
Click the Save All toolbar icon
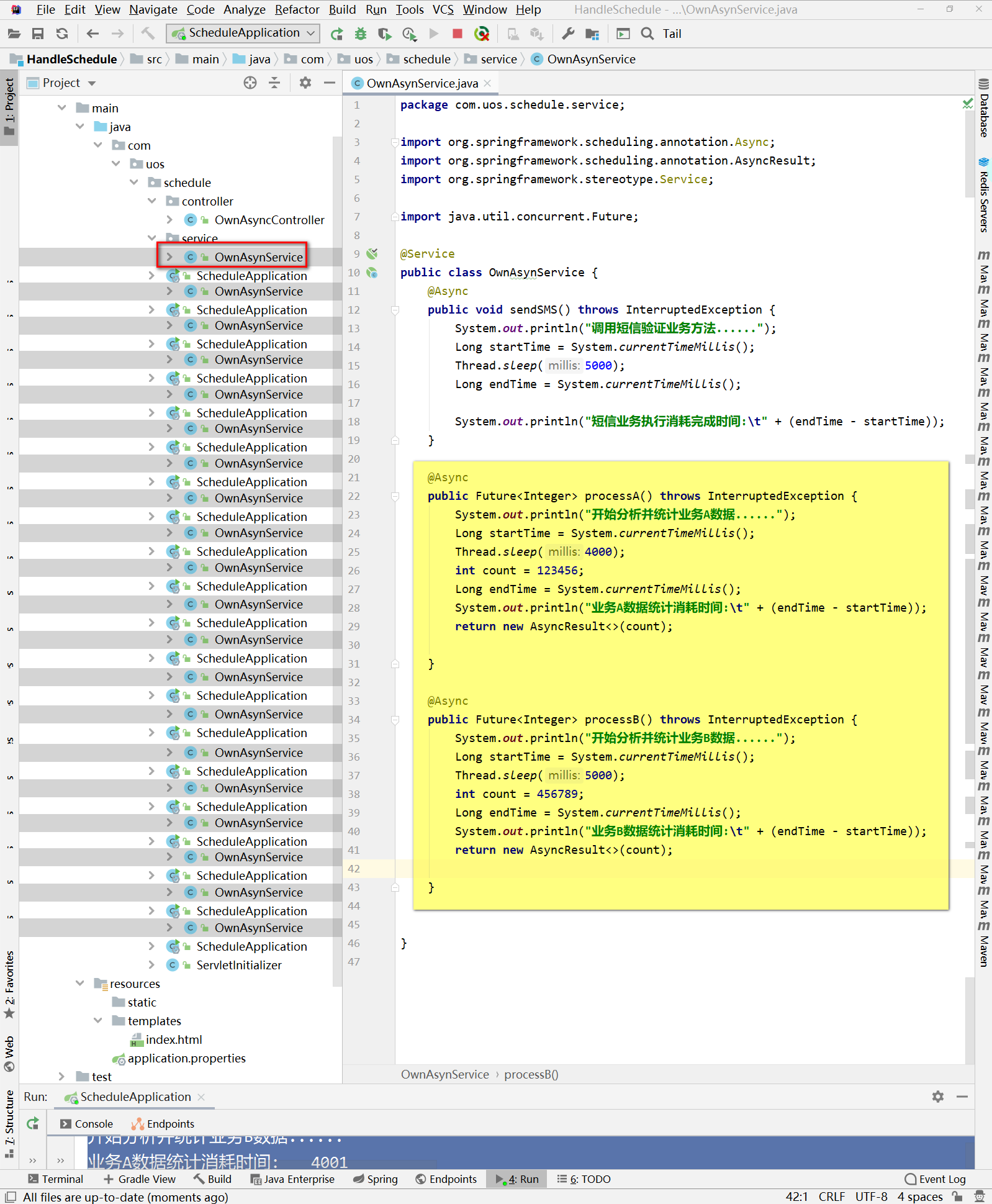pos(38,34)
